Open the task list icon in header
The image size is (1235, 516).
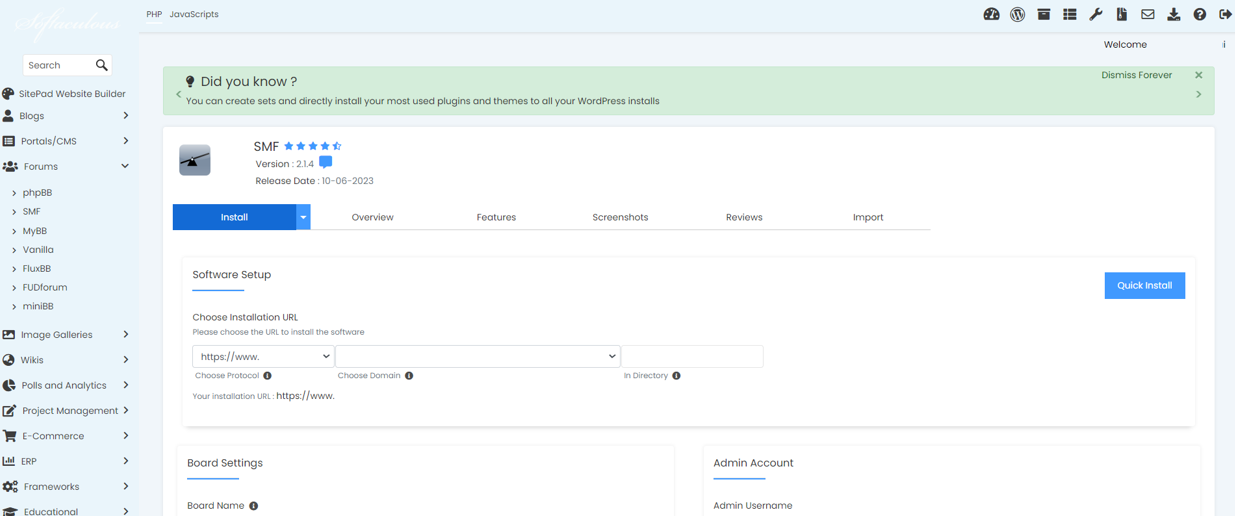click(1069, 14)
